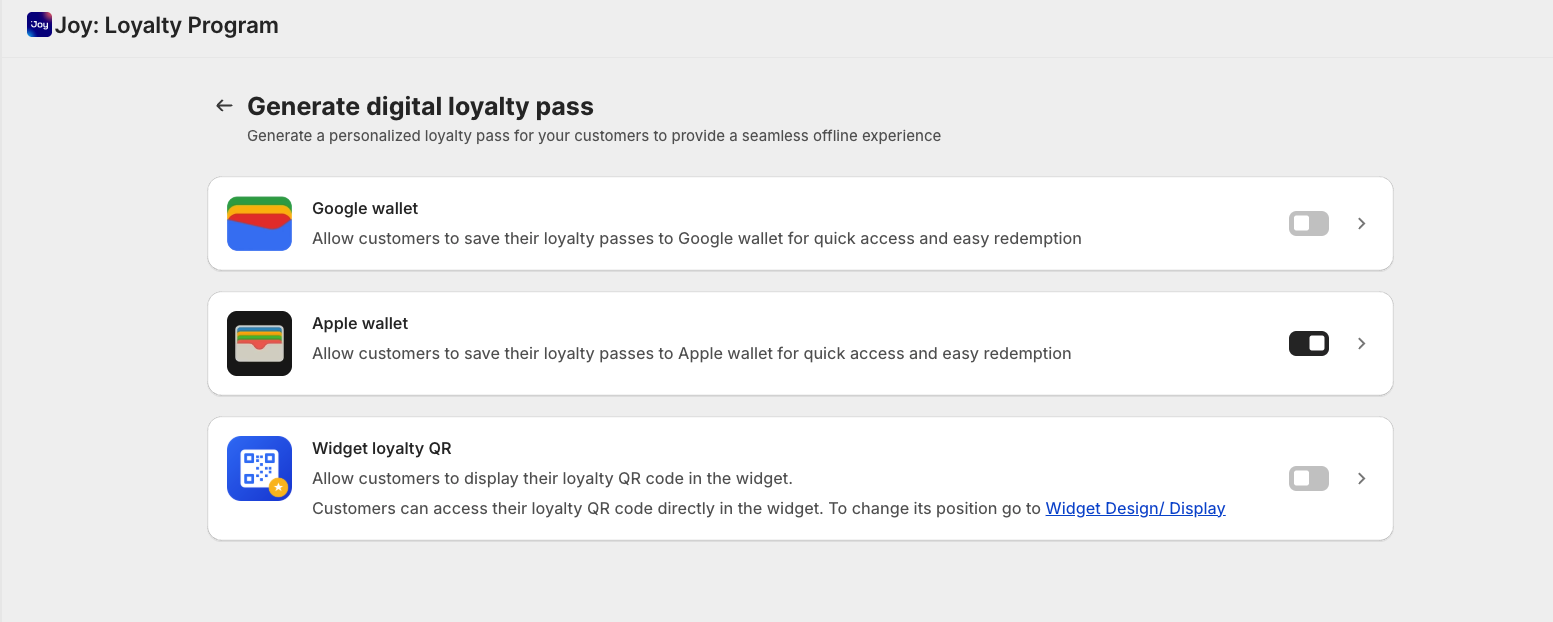Click the "Apple wallet" card title

[x=360, y=324]
